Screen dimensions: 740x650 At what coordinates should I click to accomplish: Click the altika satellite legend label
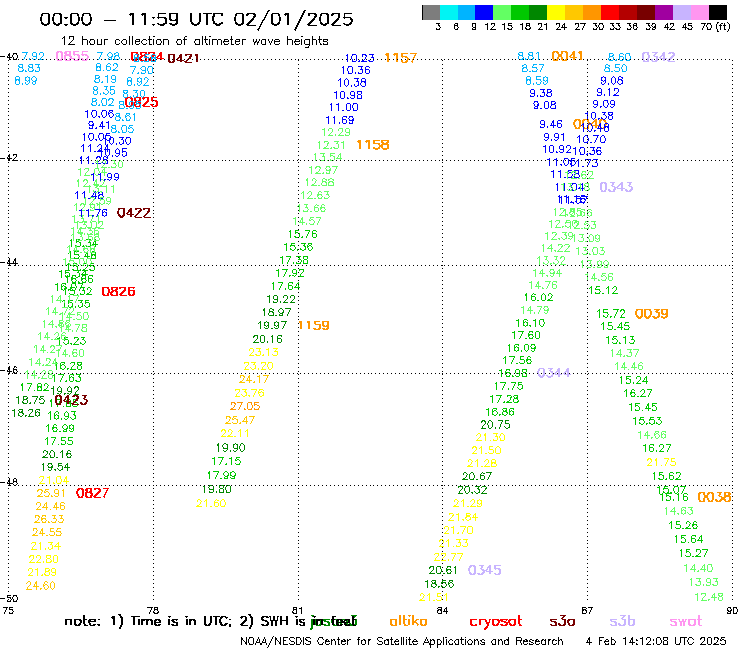tap(408, 621)
